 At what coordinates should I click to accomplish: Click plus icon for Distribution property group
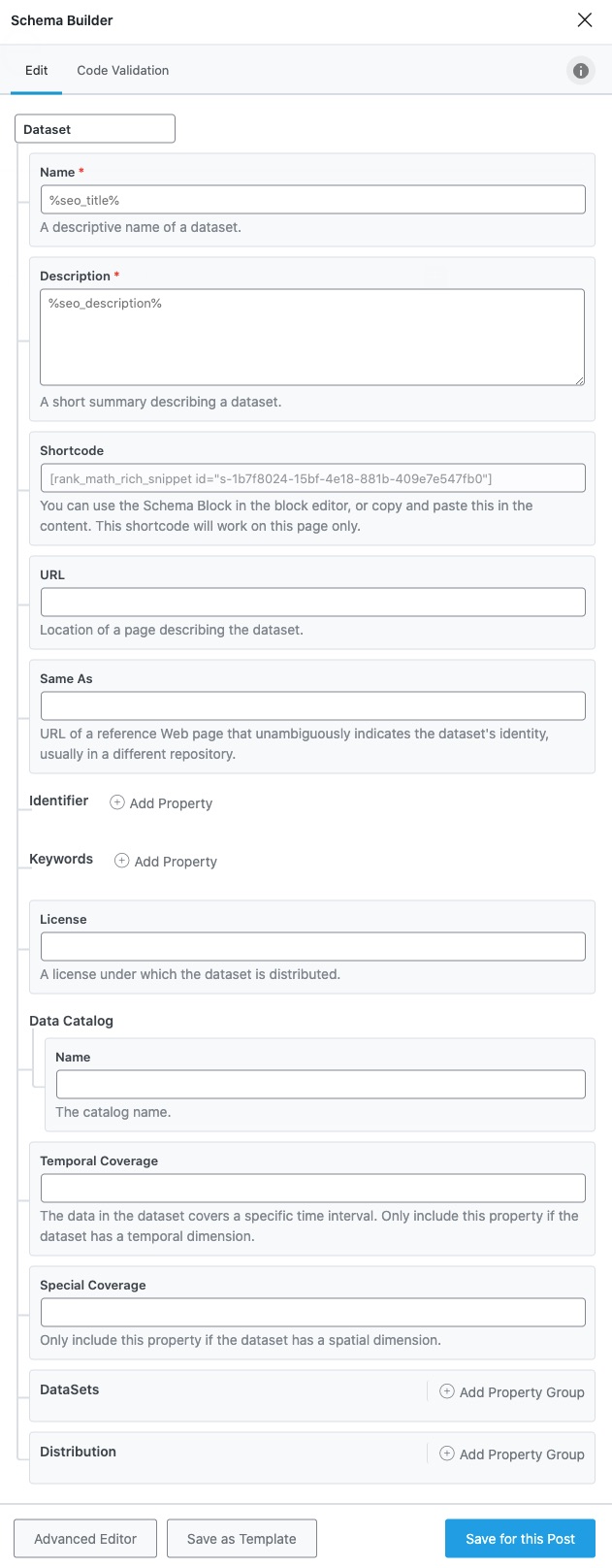(447, 1454)
